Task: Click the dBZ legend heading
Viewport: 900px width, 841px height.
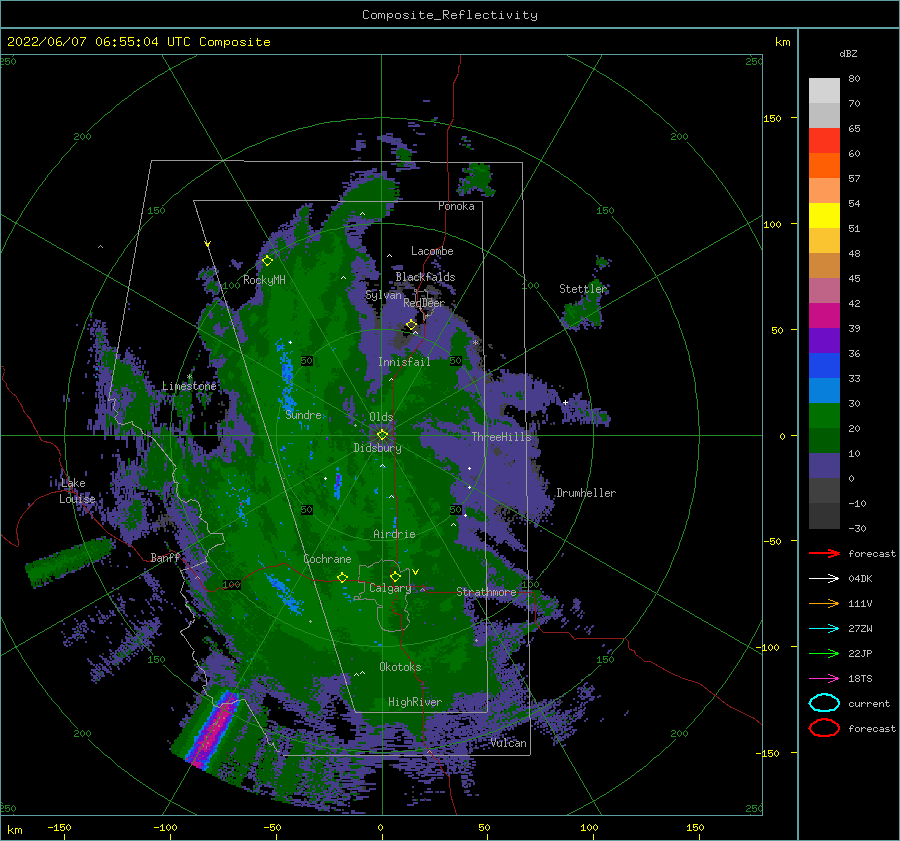Action: [848, 53]
